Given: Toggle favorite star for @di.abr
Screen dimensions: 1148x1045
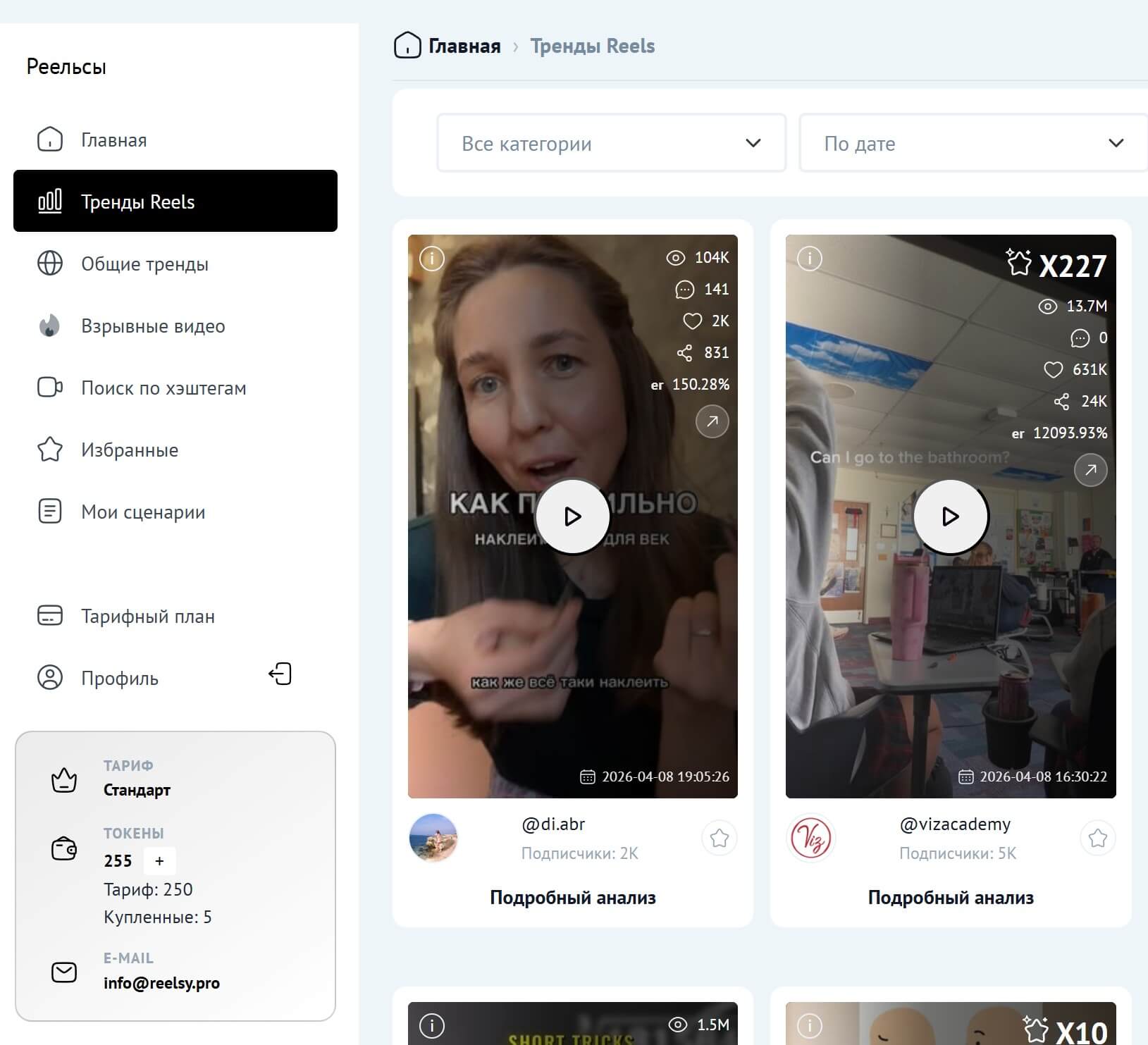Looking at the screenshot, I should (x=719, y=838).
